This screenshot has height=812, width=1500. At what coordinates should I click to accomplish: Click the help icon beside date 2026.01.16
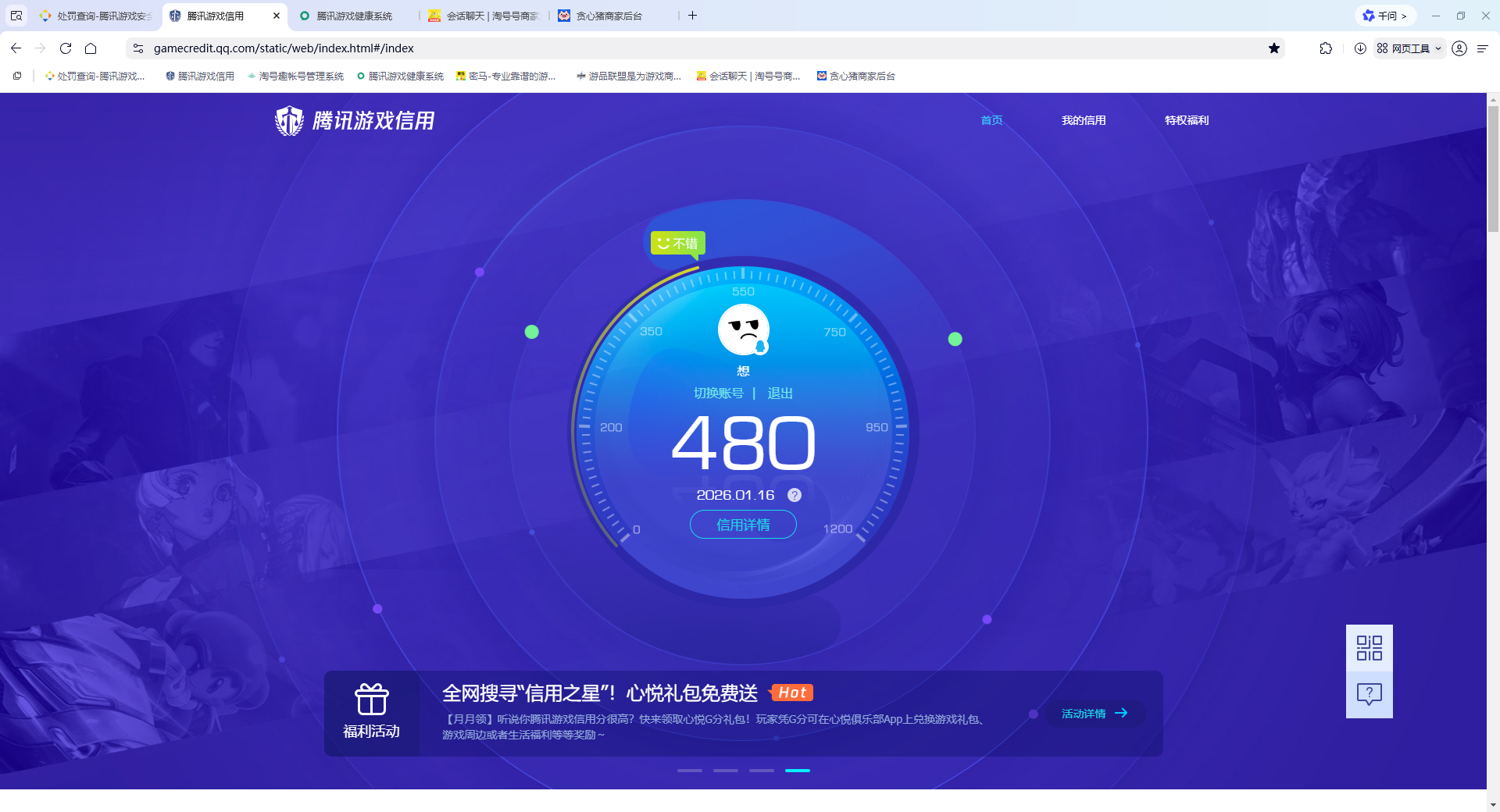click(x=795, y=494)
